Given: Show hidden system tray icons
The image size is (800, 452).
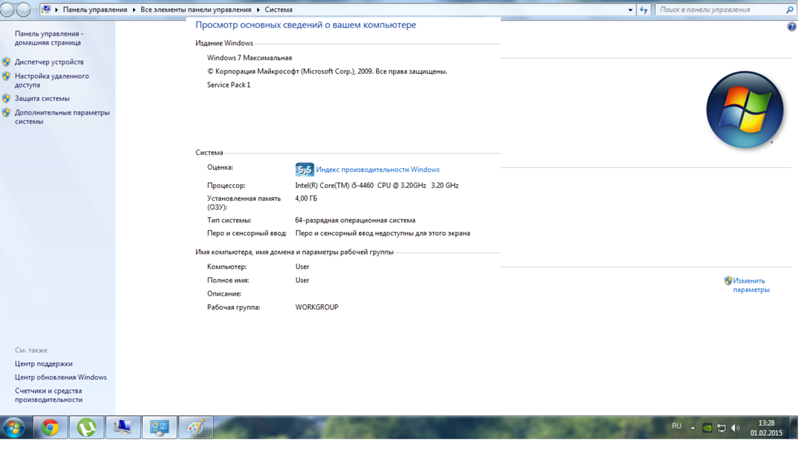Looking at the screenshot, I should [x=692, y=428].
